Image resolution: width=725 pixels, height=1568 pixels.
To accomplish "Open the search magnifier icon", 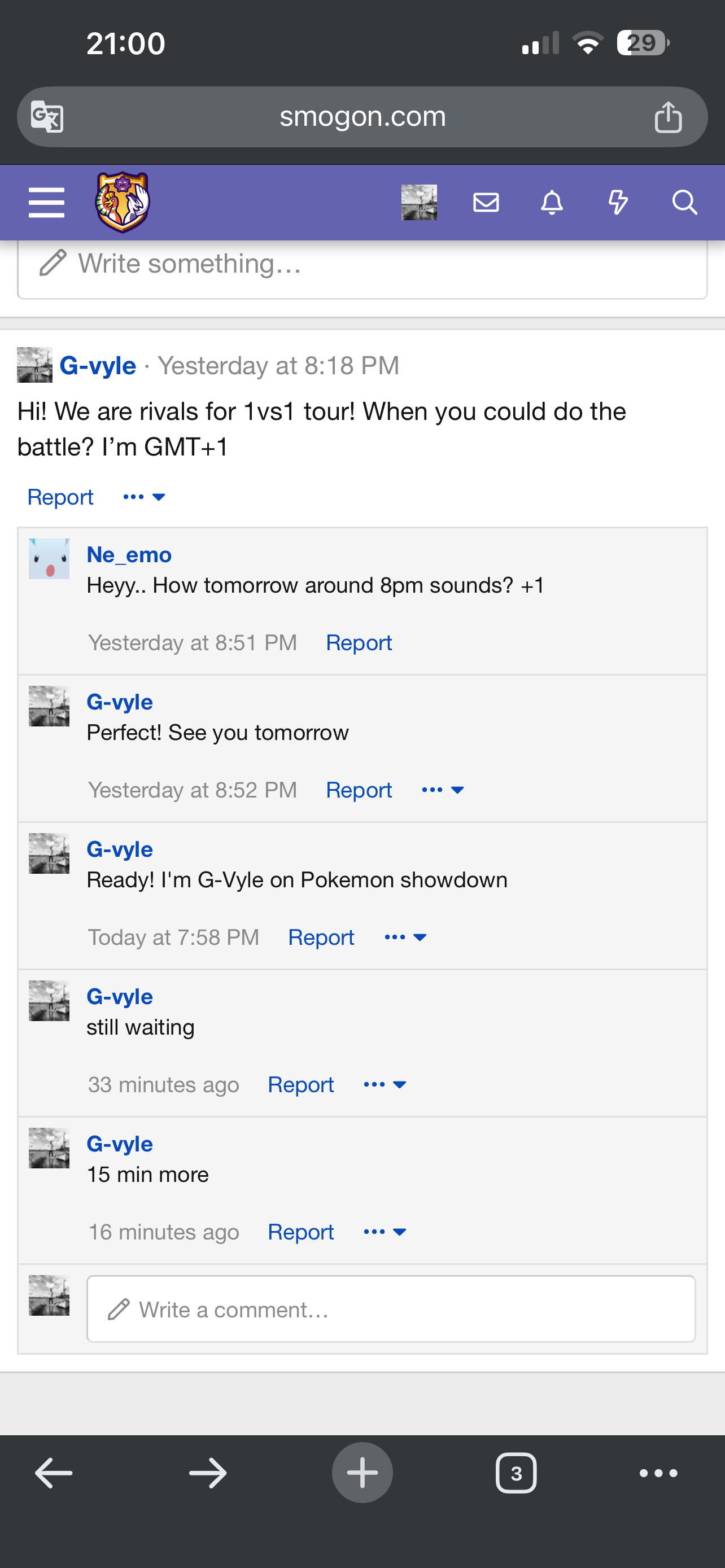I will coord(684,202).
